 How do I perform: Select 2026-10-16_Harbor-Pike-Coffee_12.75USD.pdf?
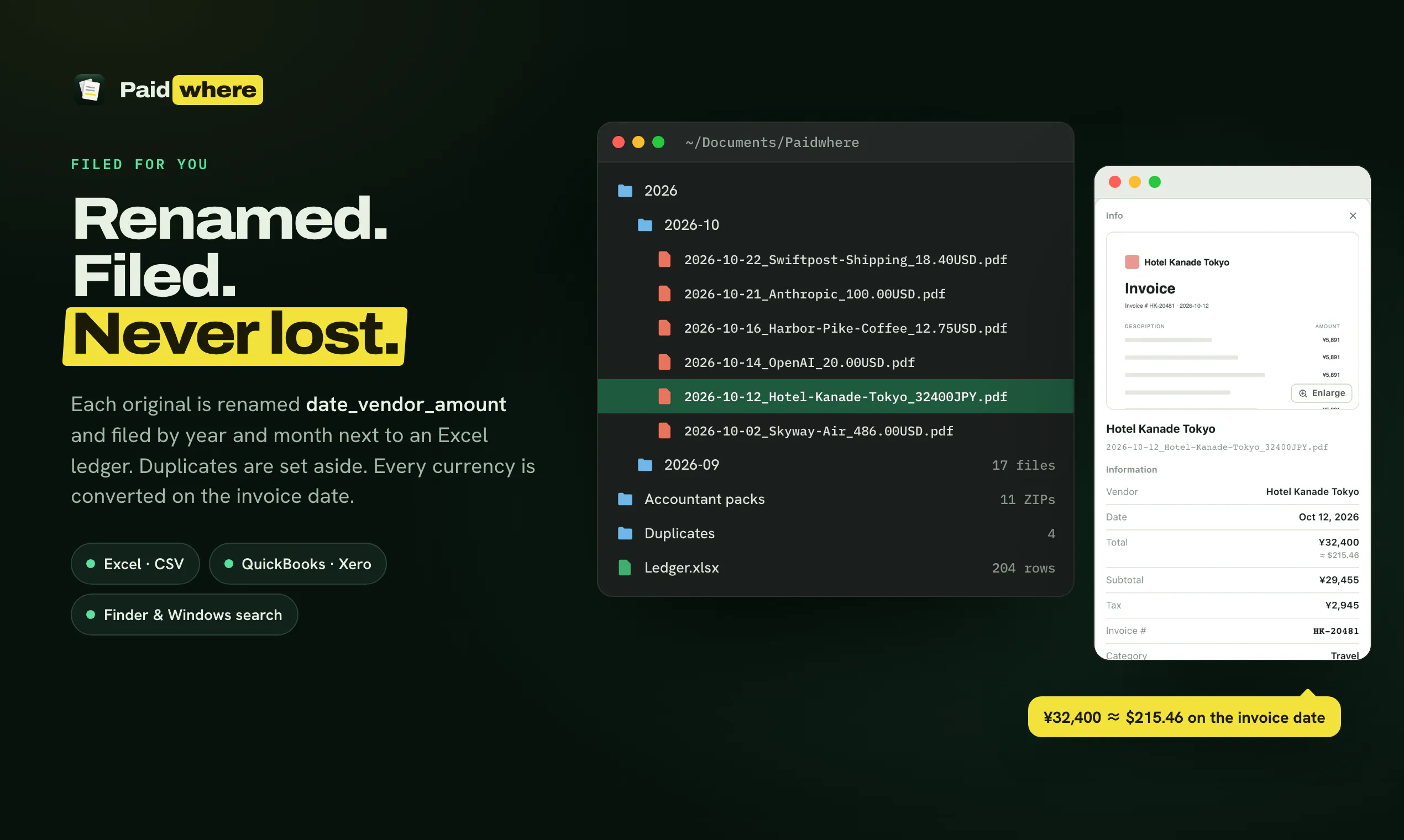point(845,328)
